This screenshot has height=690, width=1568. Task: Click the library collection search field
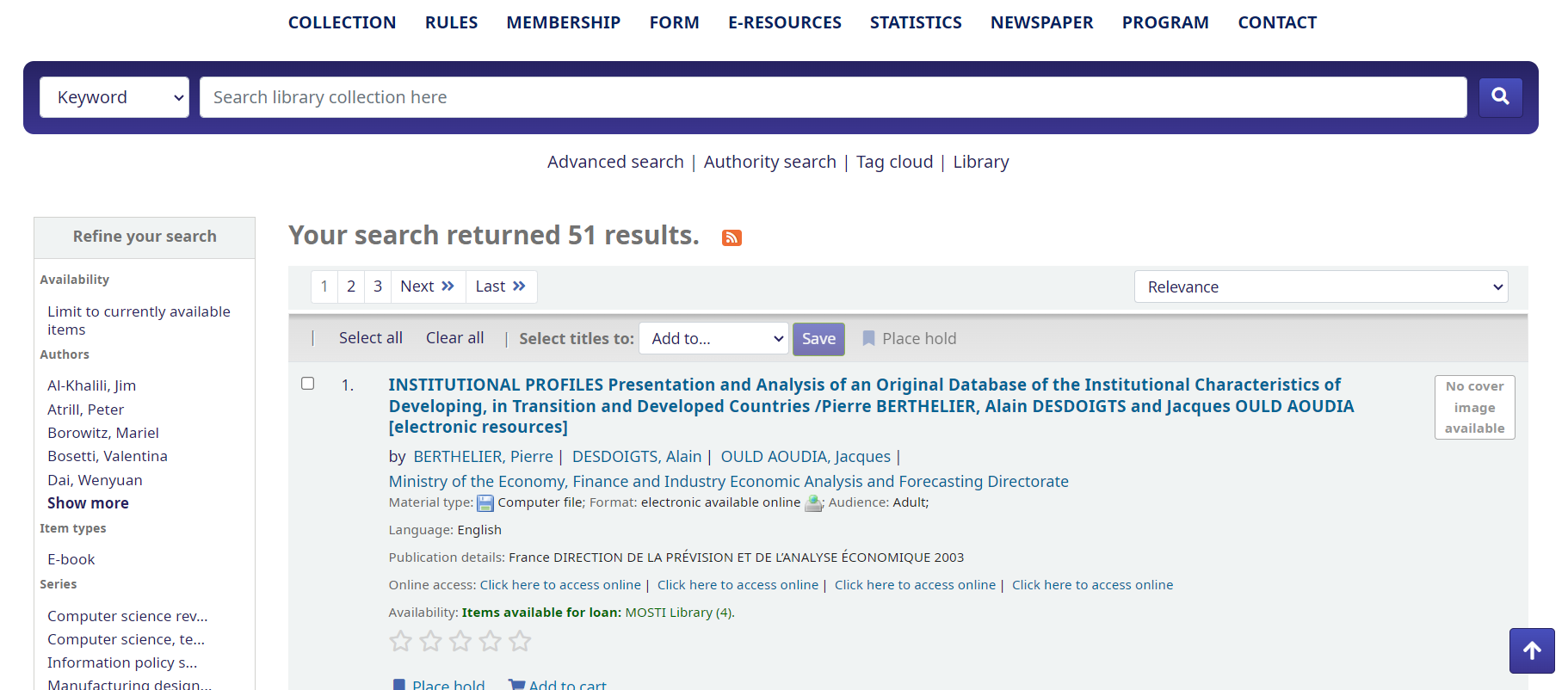tap(832, 97)
